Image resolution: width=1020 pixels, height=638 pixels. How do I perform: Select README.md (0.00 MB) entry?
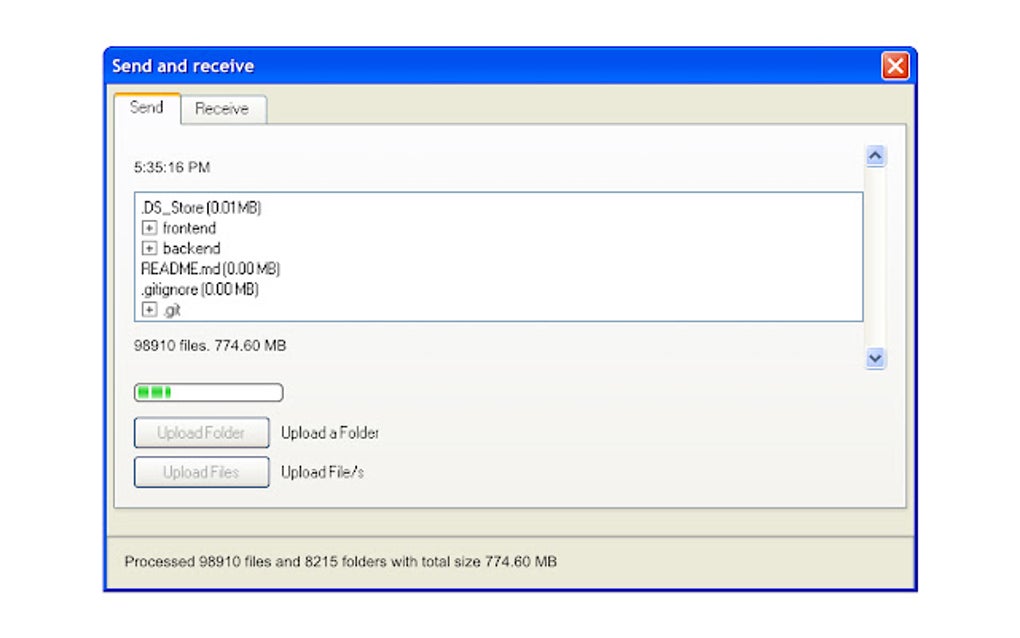click(x=210, y=269)
